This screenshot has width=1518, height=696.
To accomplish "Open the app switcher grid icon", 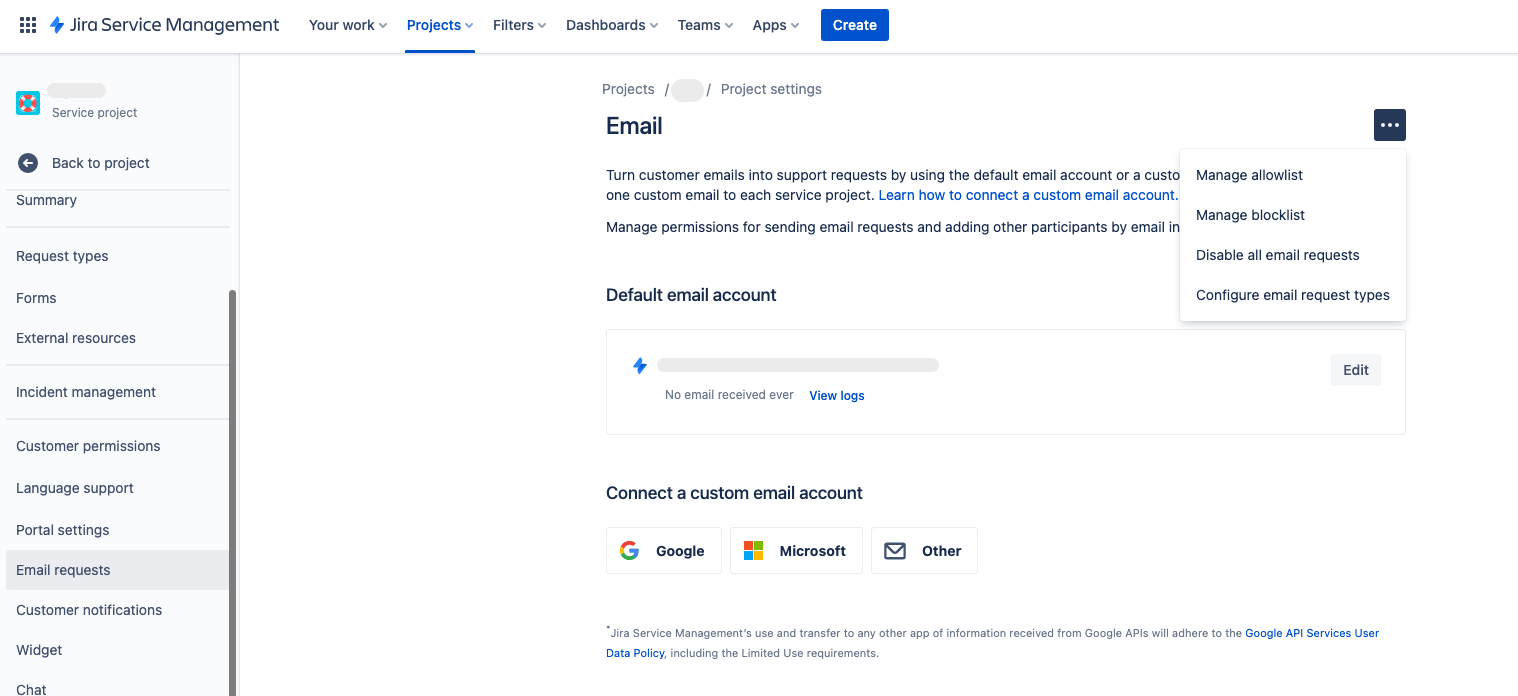I will coord(28,25).
